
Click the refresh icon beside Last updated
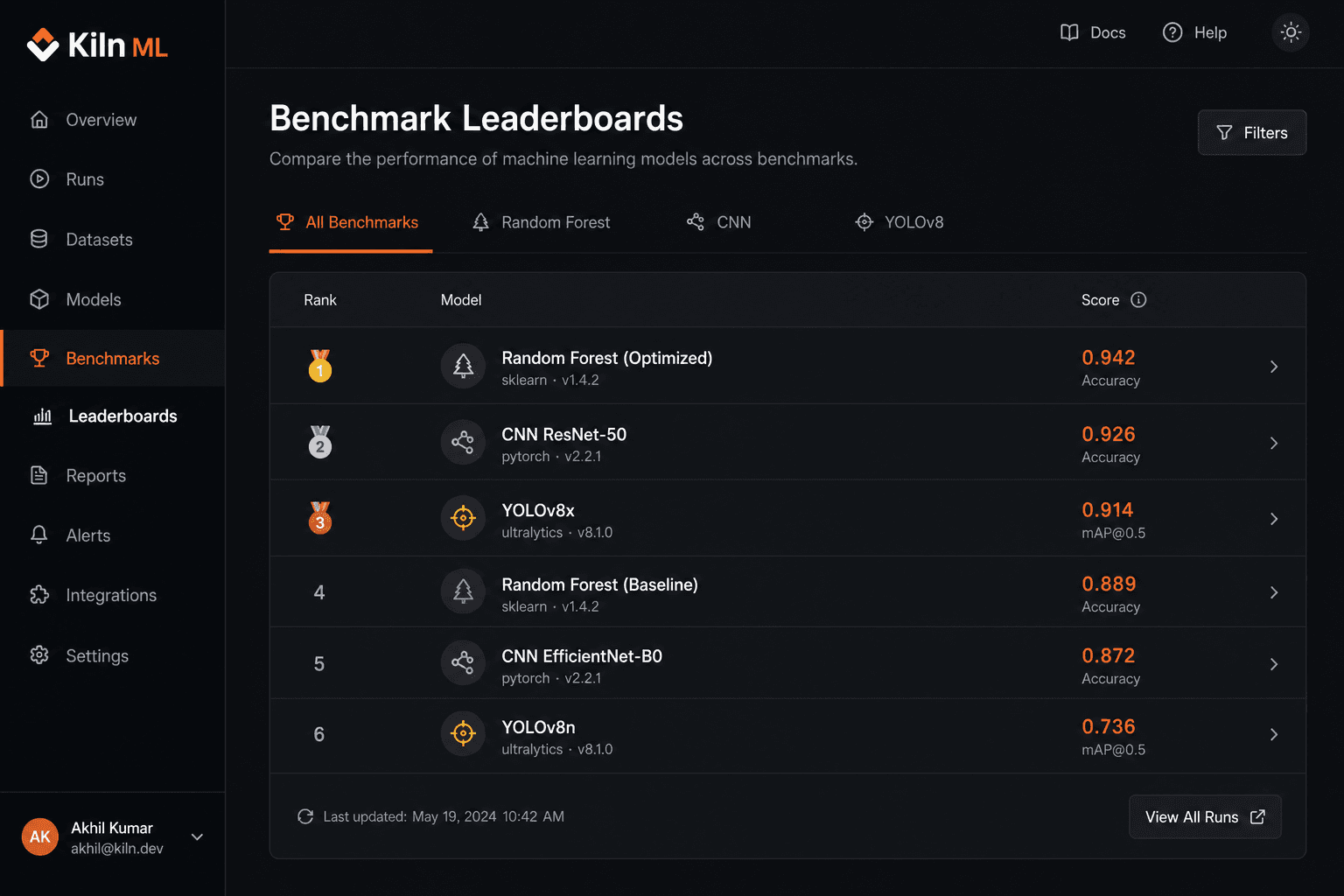point(305,816)
